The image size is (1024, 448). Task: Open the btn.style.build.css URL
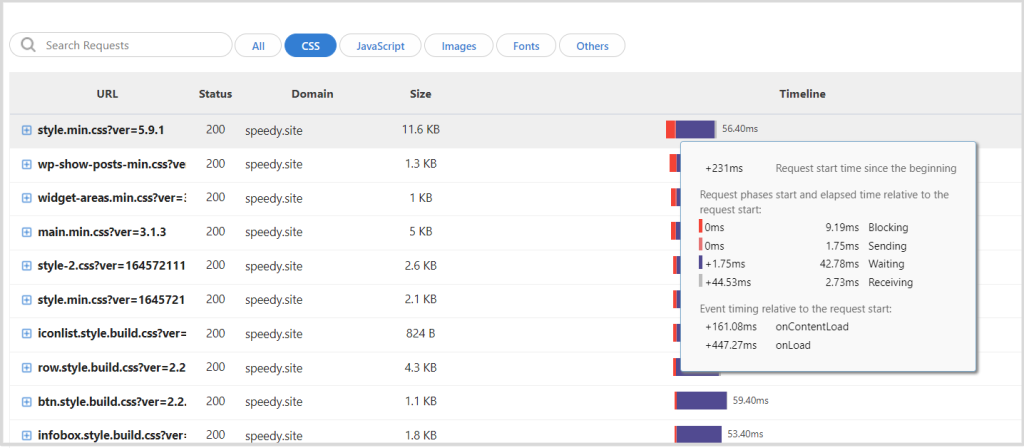[112, 402]
